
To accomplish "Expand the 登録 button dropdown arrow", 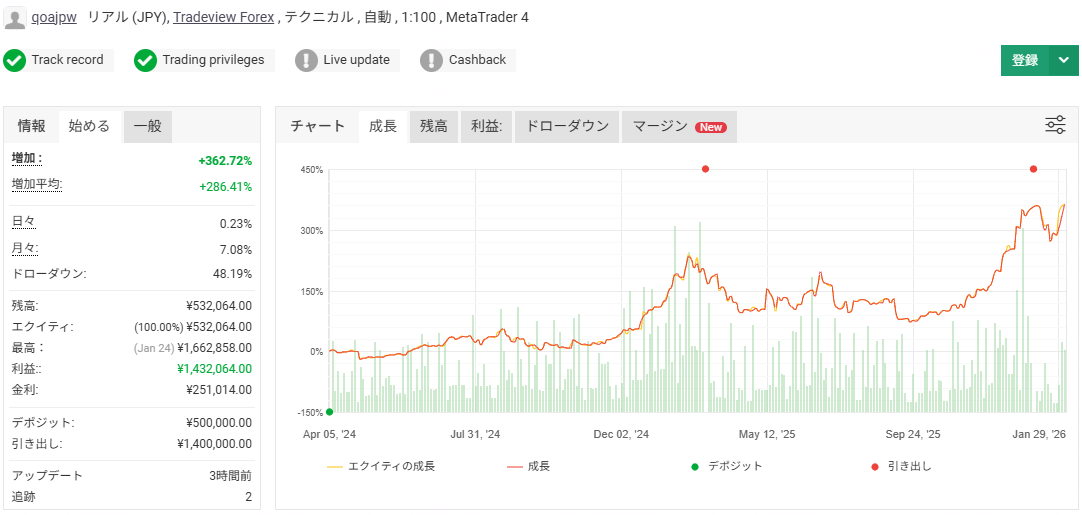I will click(x=1063, y=60).
